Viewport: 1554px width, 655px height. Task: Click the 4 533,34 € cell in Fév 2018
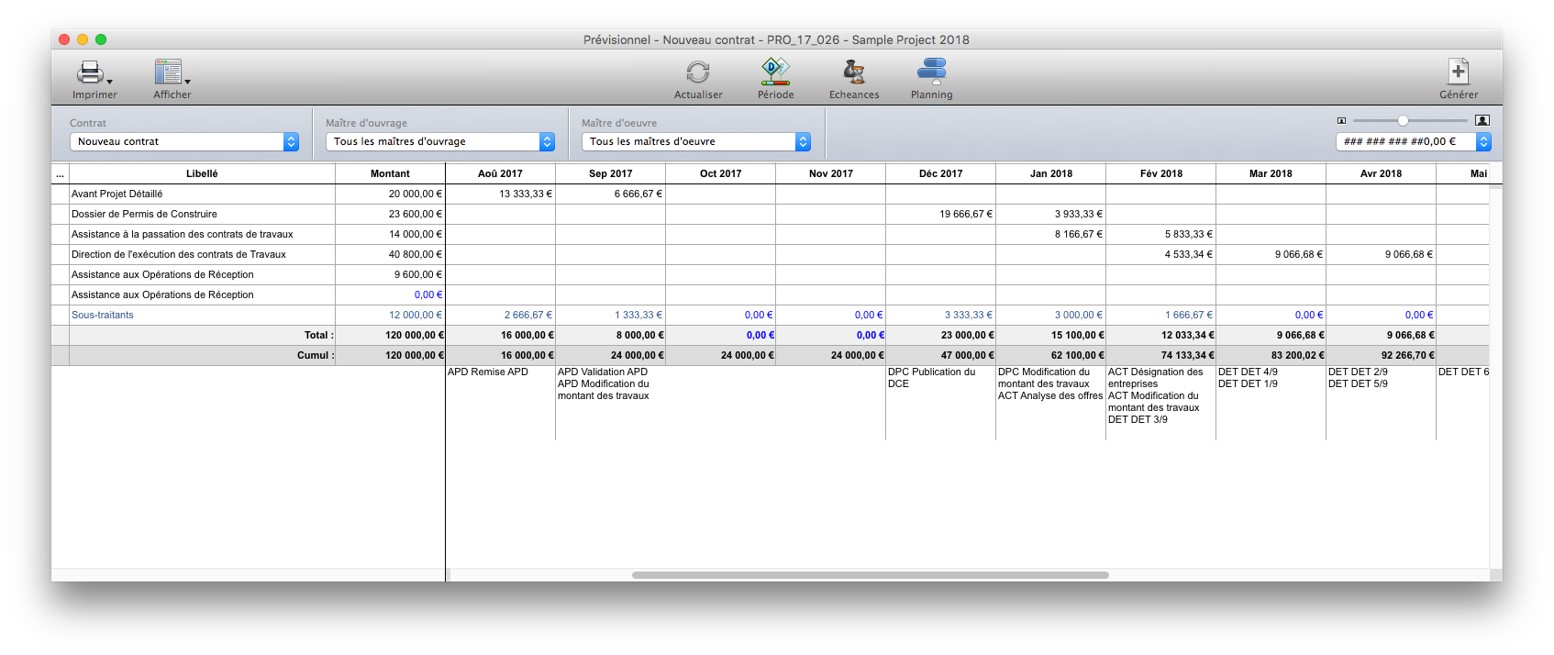(x=1160, y=254)
